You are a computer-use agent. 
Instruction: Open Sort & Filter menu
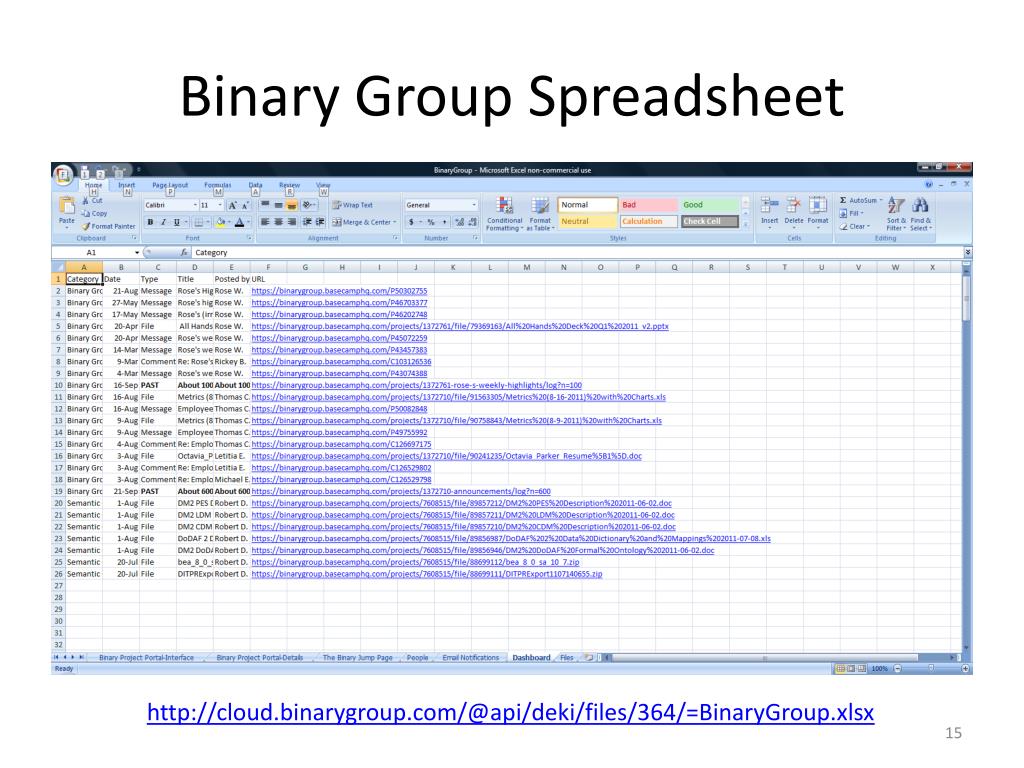coord(896,214)
